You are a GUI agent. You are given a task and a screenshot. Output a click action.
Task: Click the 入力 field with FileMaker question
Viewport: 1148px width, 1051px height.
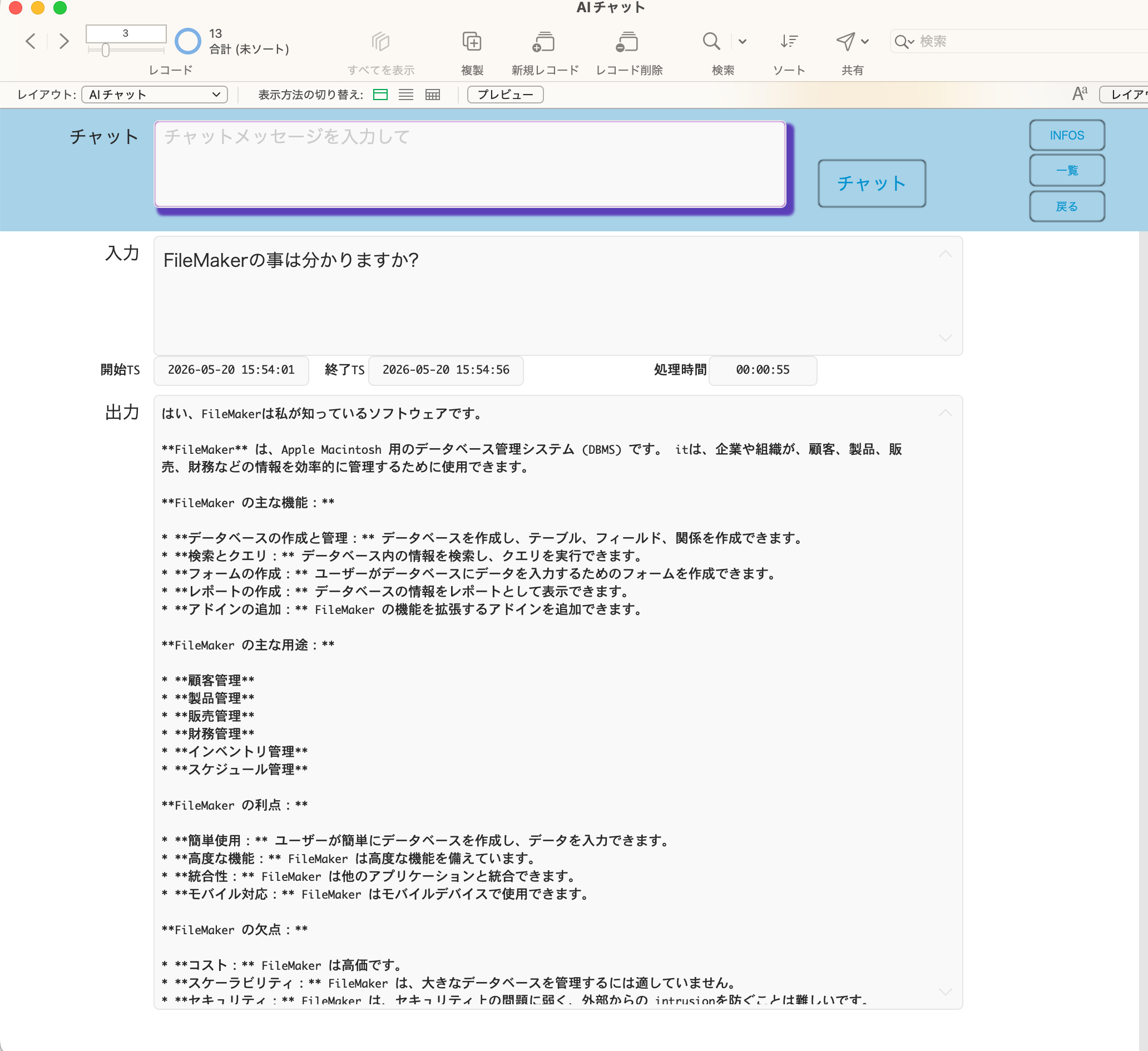click(558, 296)
